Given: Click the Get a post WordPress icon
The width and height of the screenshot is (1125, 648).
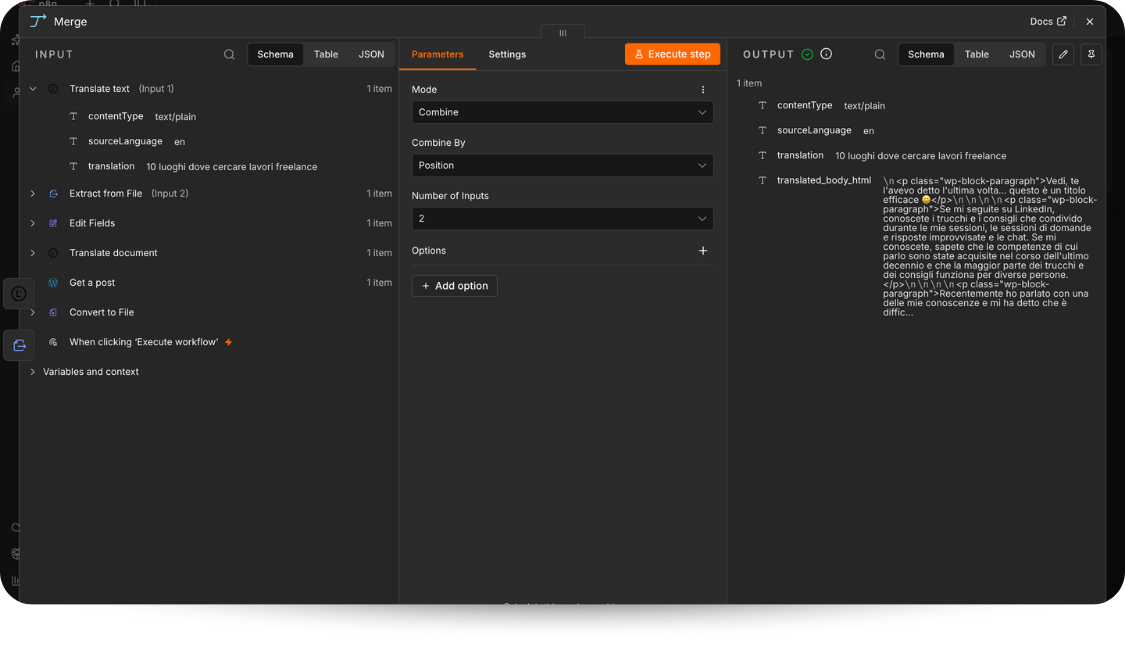Looking at the screenshot, I should pos(53,283).
